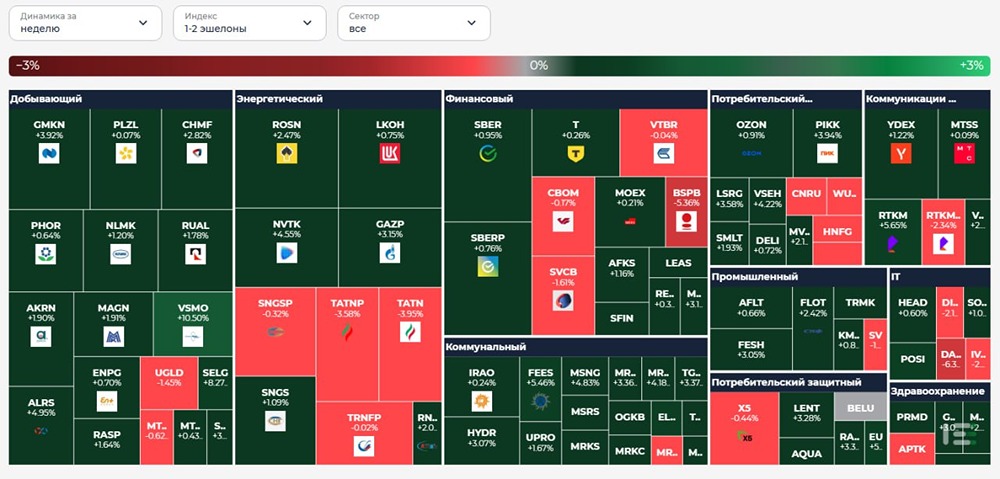1000x479 pixels.
Task: Click the GAZP Gazprom logo icon
Action: pyautogui.click(x=390, y=253)
